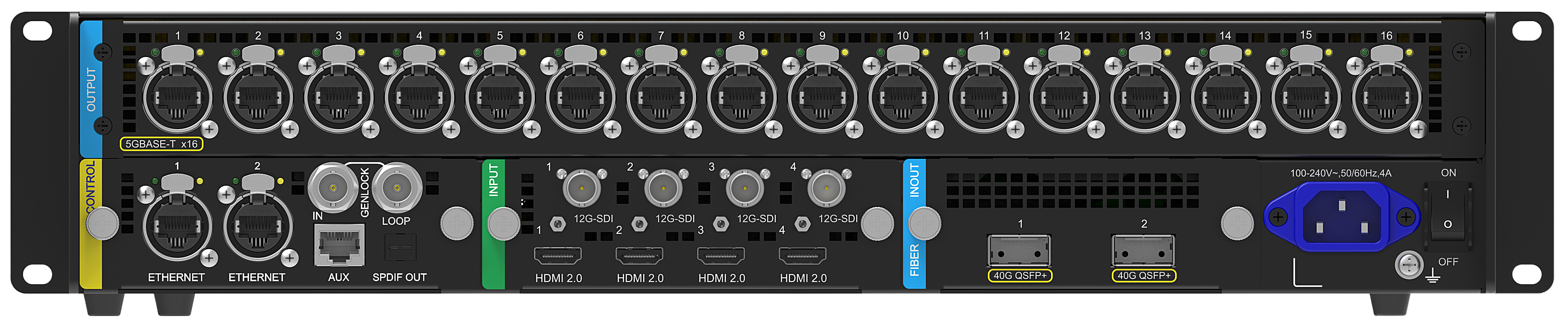Click the AUX RJ45 port
Image resolution: width=1568 pixels, height=324 pixels.
339,245
